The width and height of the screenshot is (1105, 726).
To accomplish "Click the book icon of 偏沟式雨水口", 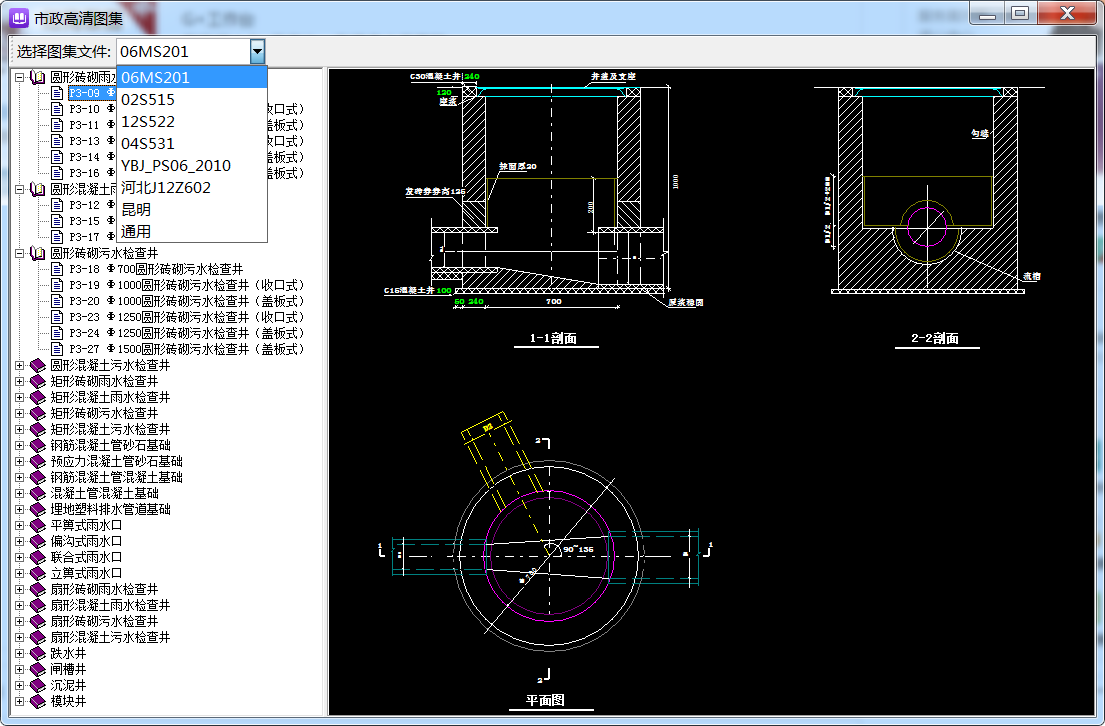I will (37, 541).
